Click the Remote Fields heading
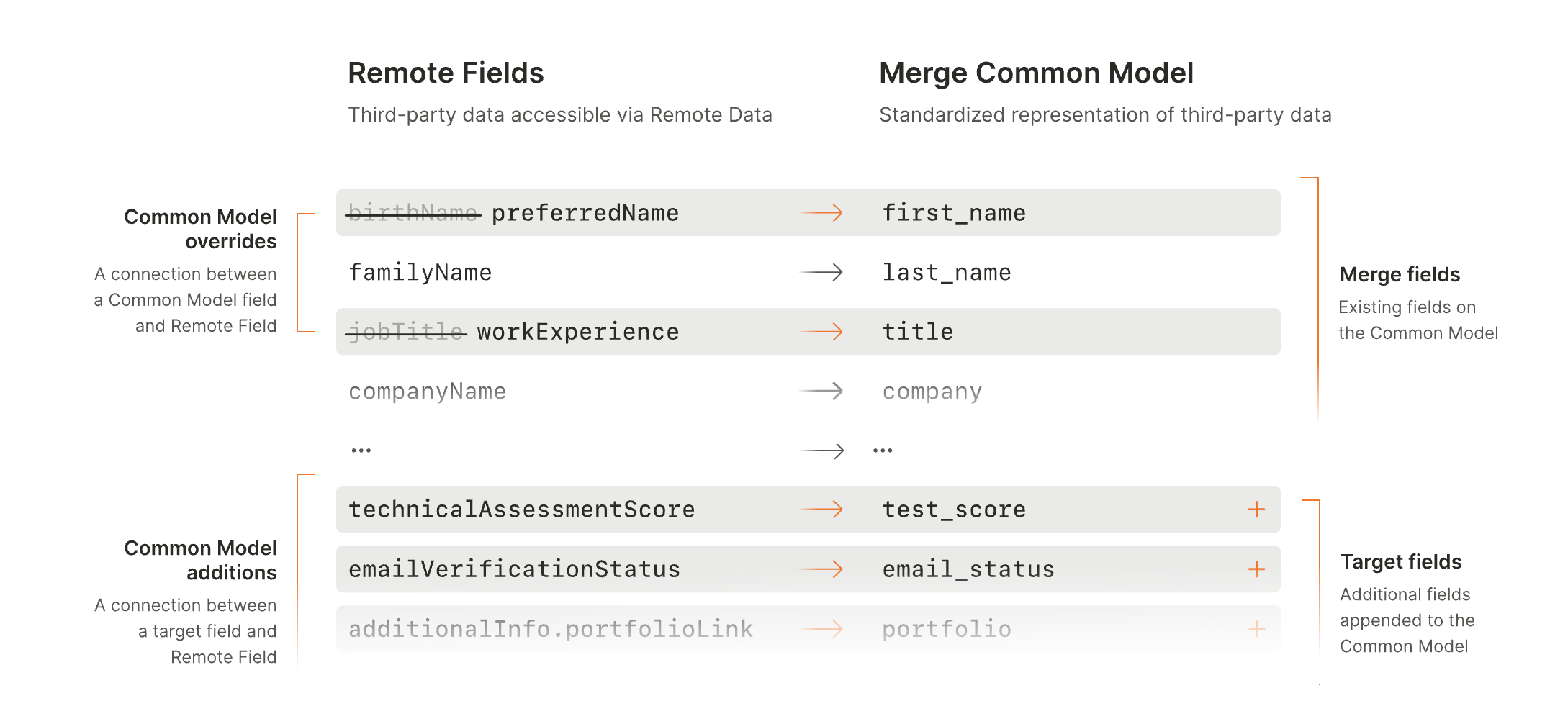This screenshot has width=1568, height=724. click(446, 73)
